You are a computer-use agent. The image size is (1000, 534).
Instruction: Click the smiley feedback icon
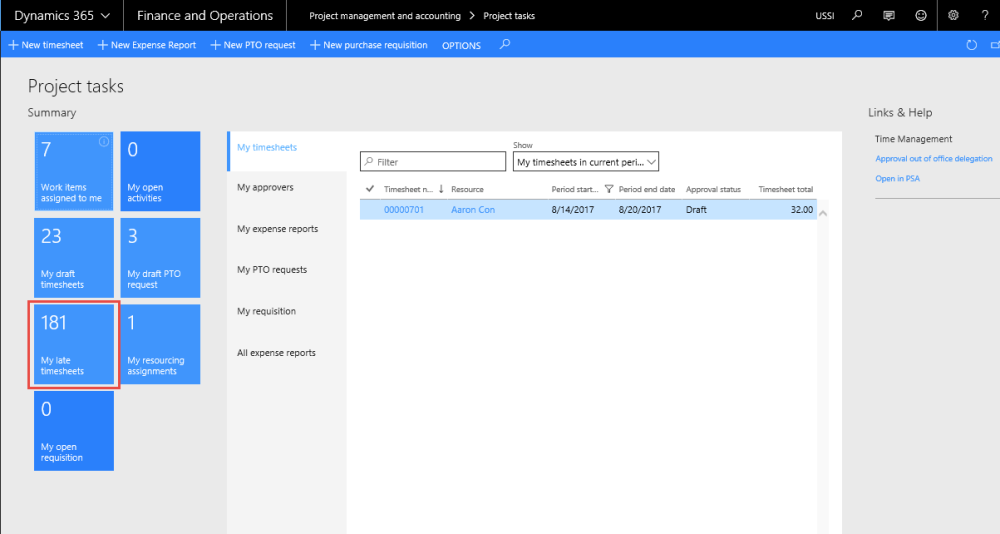pyautogui.click(x=921, y=15)
